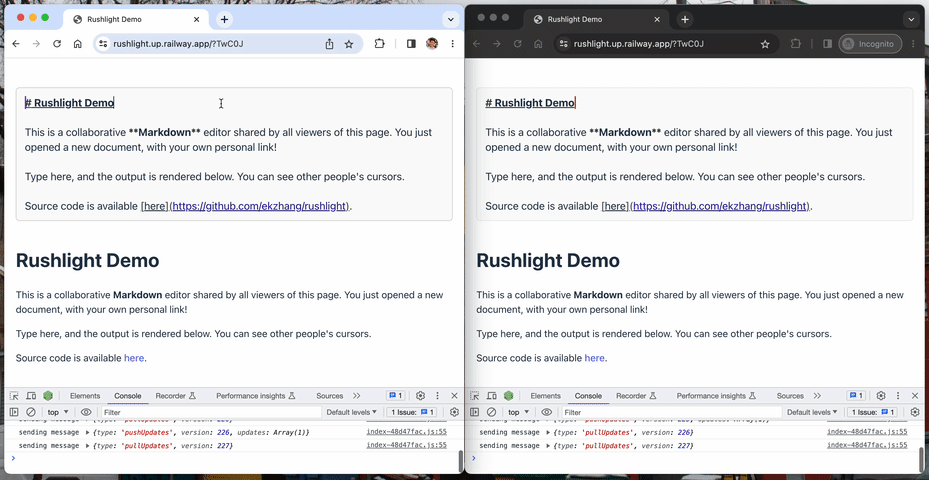Toggle the console sidebar in Incognito DevTools
Screen dimensions: 929x480
(475, 412)
